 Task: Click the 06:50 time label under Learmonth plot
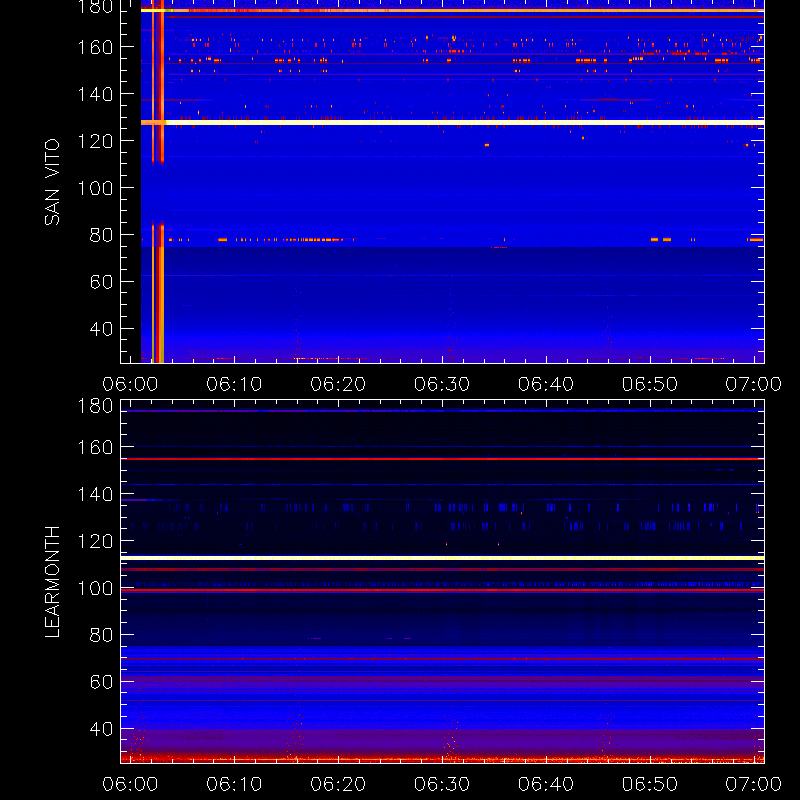649,784
